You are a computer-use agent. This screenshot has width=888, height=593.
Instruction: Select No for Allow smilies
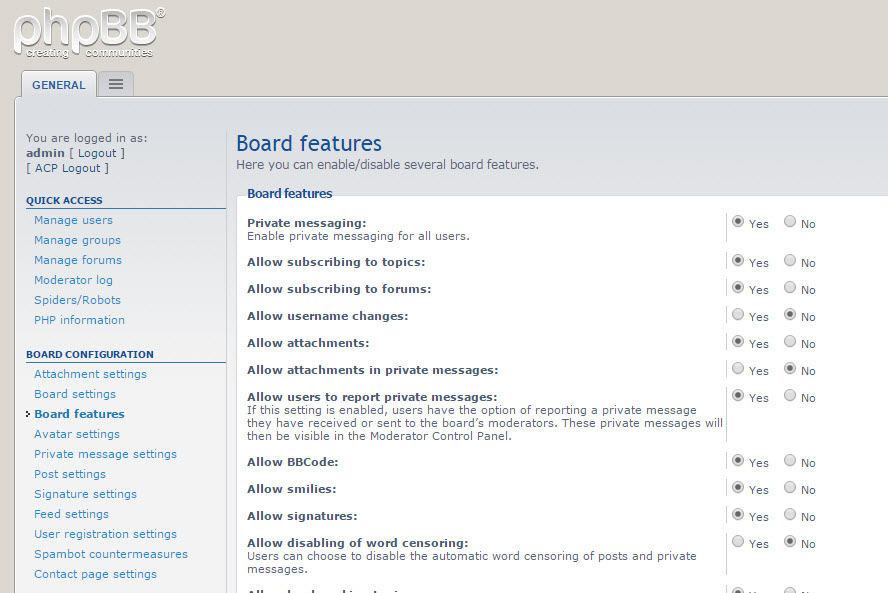click(x=789, y=488)
